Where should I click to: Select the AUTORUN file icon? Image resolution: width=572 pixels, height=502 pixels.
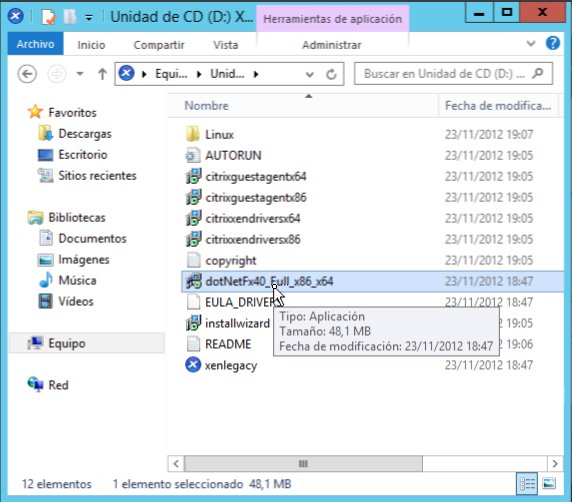coord(193,155)
